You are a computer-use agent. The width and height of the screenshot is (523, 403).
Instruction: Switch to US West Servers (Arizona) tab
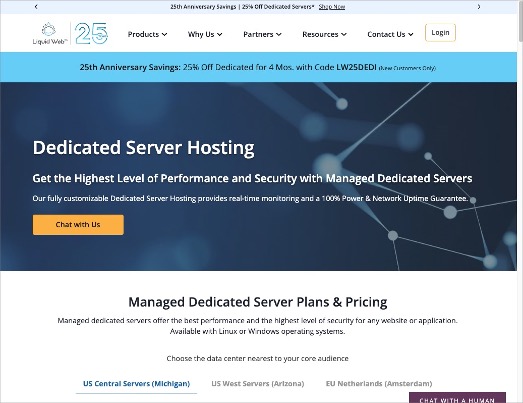tap(258, 384)
